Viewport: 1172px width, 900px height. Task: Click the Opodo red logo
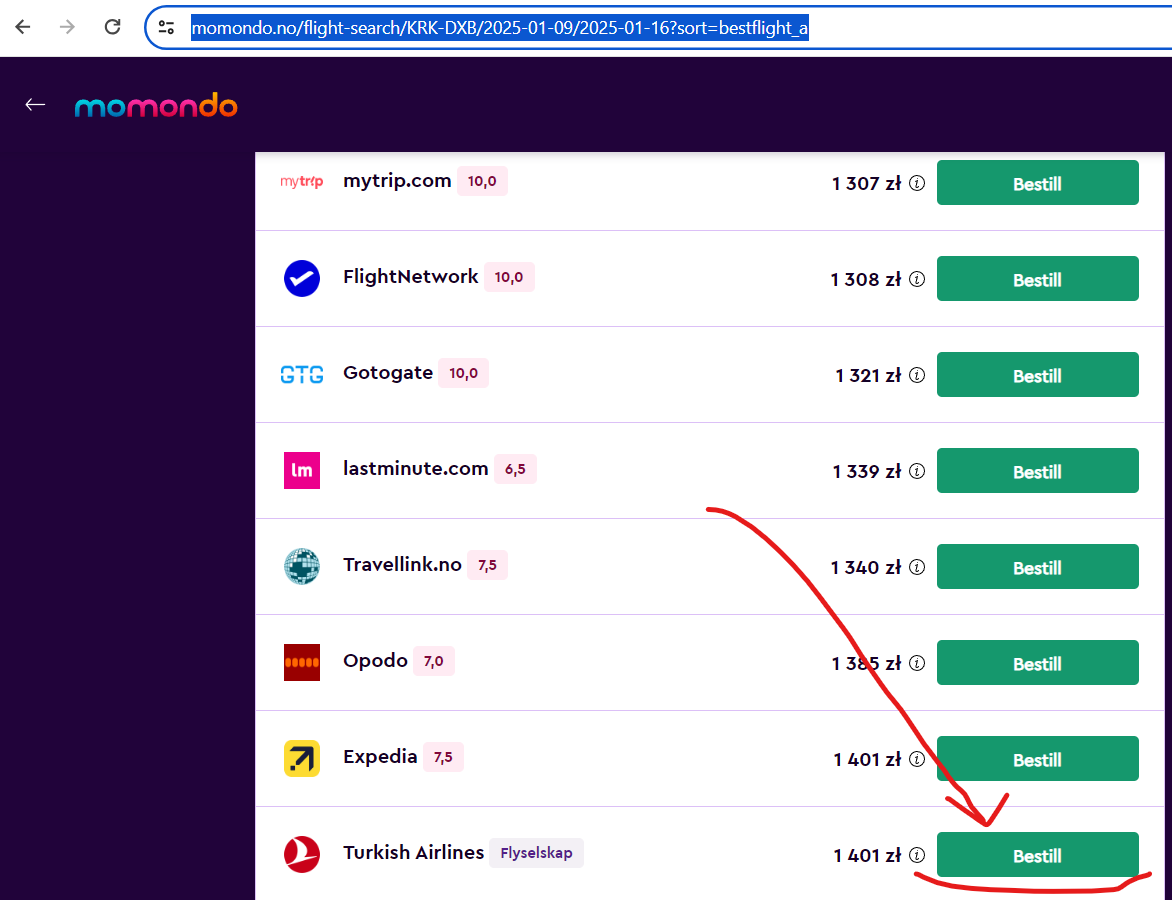coord(302,662)
